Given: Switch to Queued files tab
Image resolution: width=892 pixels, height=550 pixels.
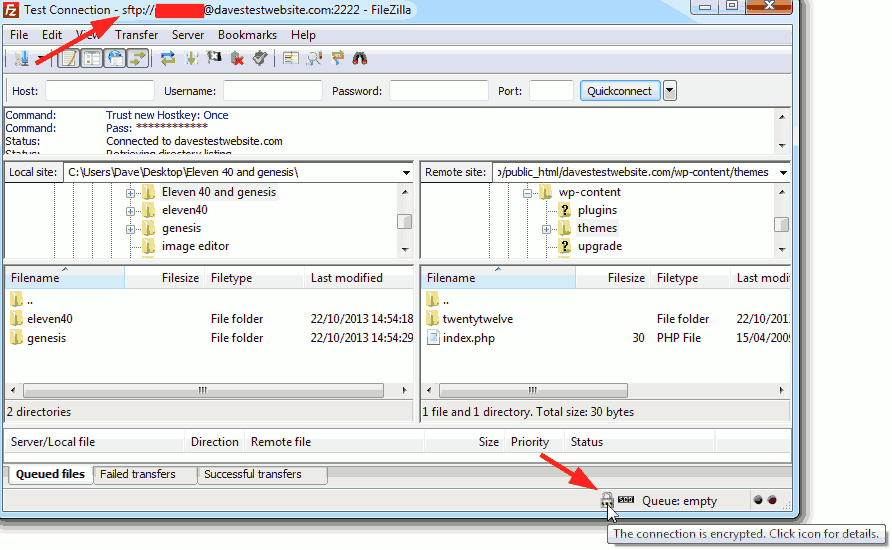Looking at the screenshot, I should click(50, 474).
